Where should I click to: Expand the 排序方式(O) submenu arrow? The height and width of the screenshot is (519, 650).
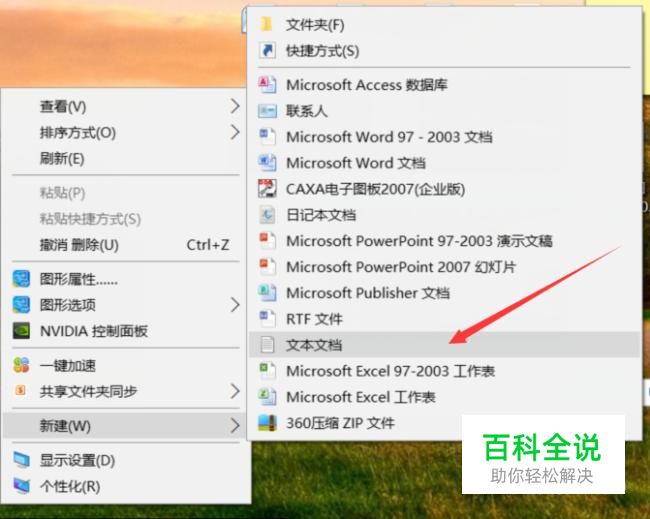coord(235,133)
